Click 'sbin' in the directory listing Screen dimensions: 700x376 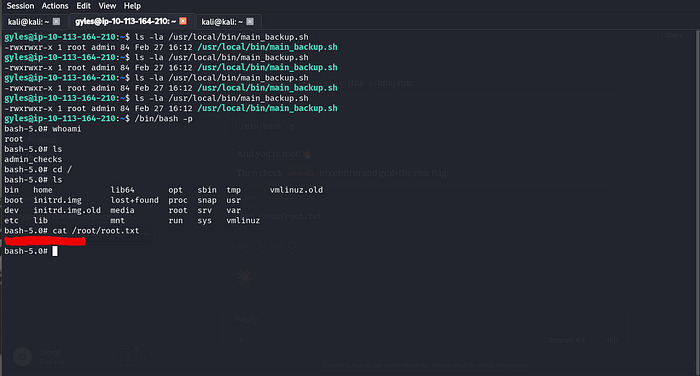[207, 190]
